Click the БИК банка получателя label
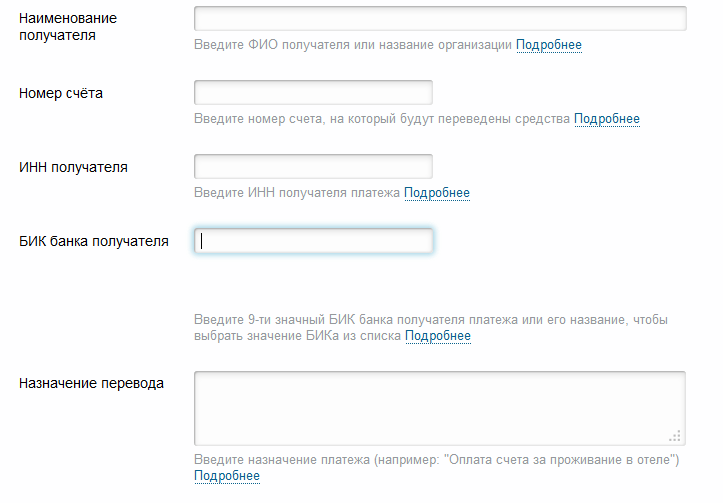This screenshot has height=503, width=723. [94, 241]
